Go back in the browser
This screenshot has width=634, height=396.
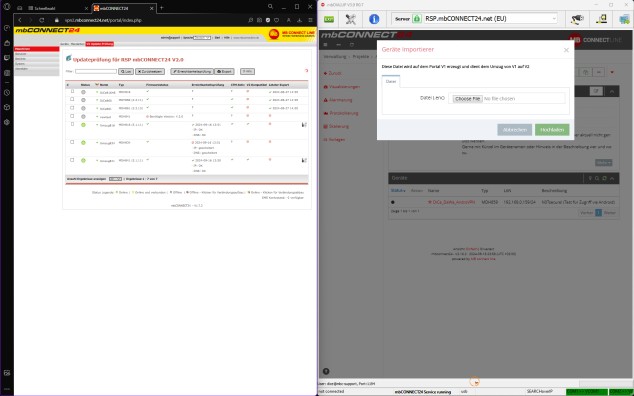click(x=20, y=20)
